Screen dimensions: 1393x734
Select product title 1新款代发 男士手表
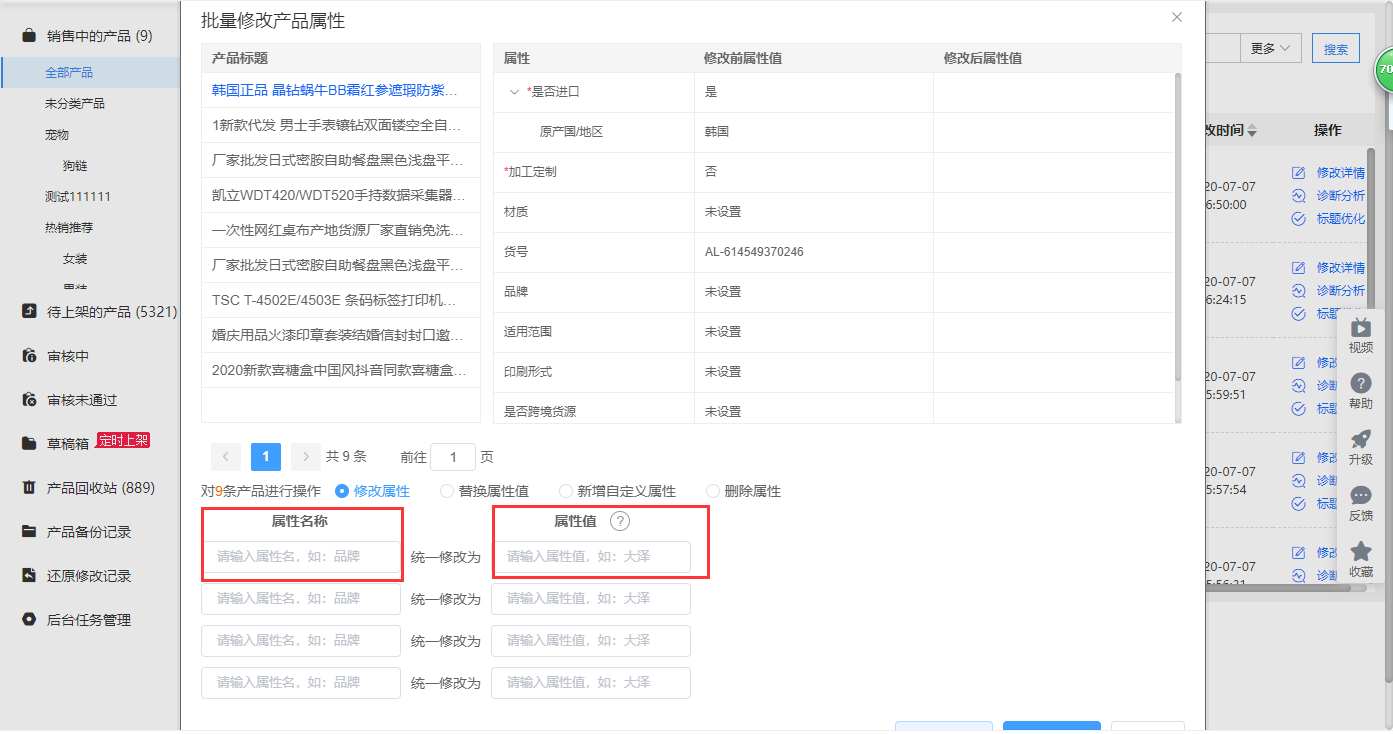(x=336, y=125)
